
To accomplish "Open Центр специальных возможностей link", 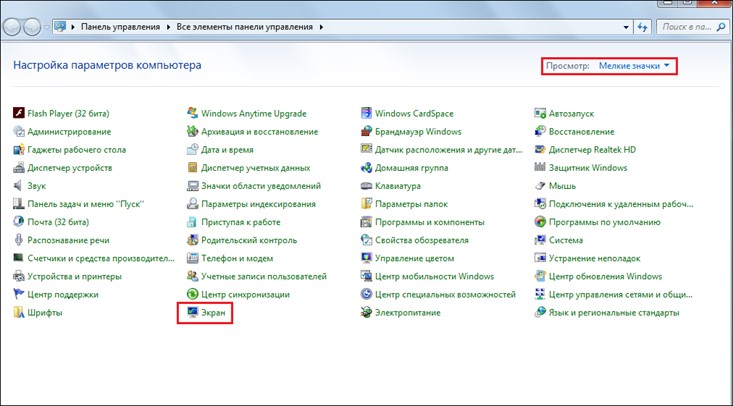I will click(x=445, y=295).
